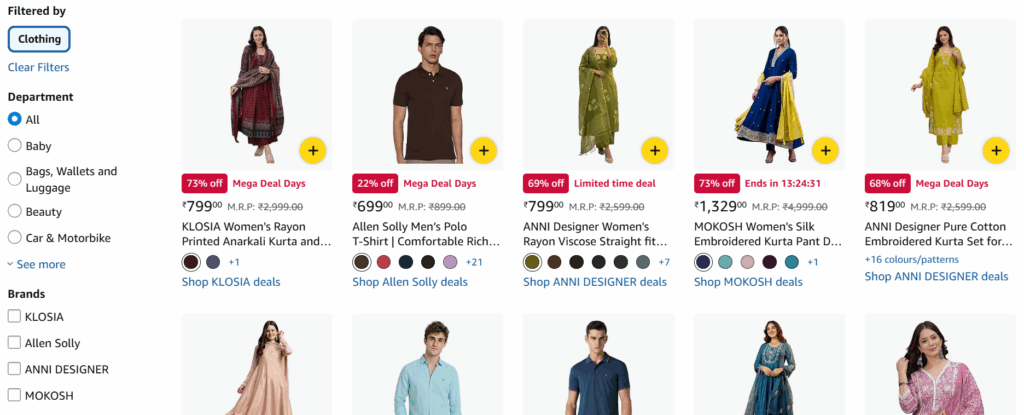The height and width of the screenshot is (415, 1024).
Task: Click the Clothing filter chip
Action: point(39,39)
